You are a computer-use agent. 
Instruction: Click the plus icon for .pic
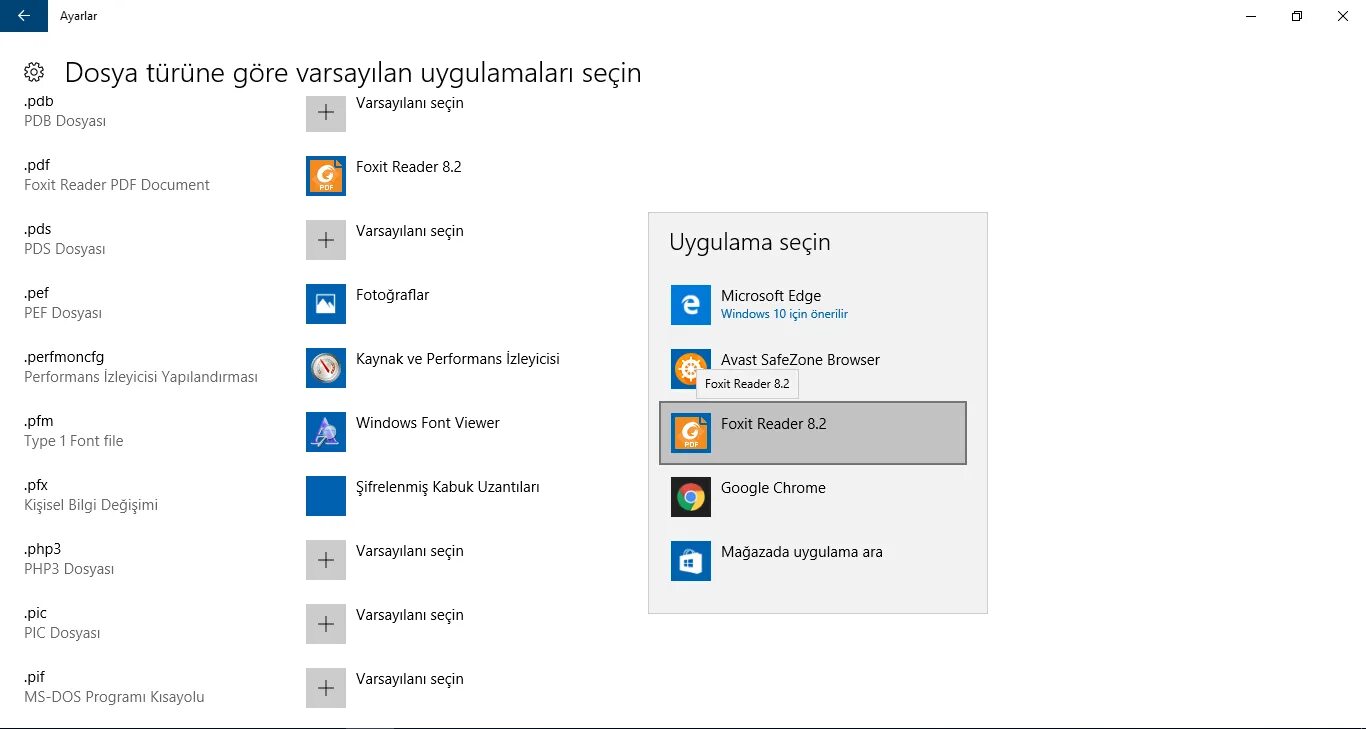click(x=326, y=624)
